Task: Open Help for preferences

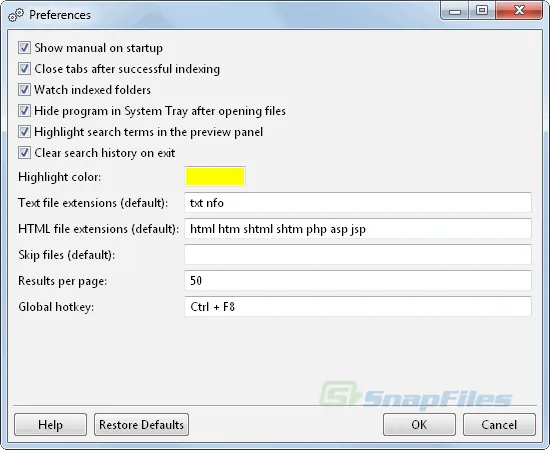Action: [51, 425]
